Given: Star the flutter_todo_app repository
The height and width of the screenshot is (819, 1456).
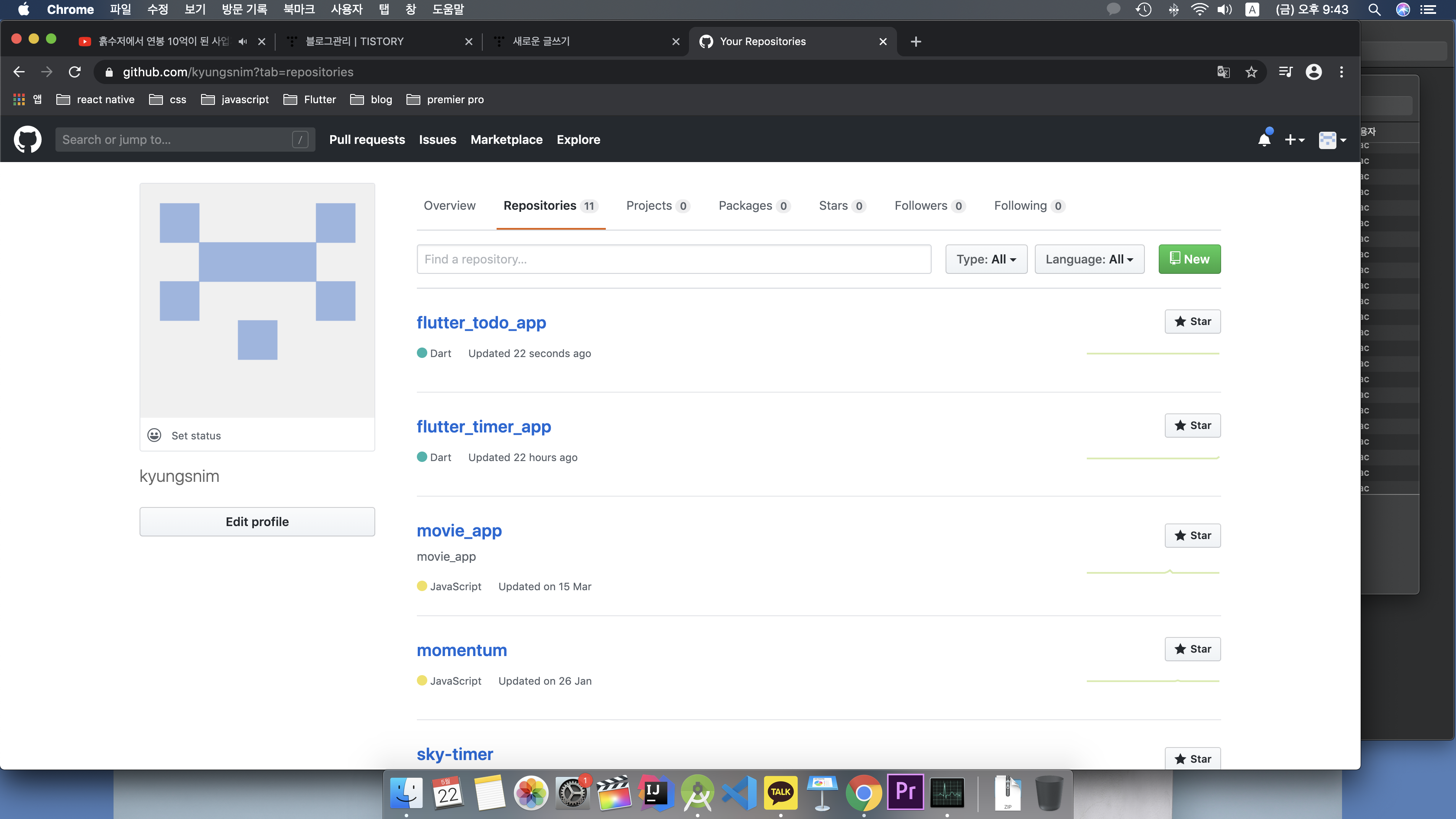Looking at the screenshot, I should click(x=1193, y=321).
